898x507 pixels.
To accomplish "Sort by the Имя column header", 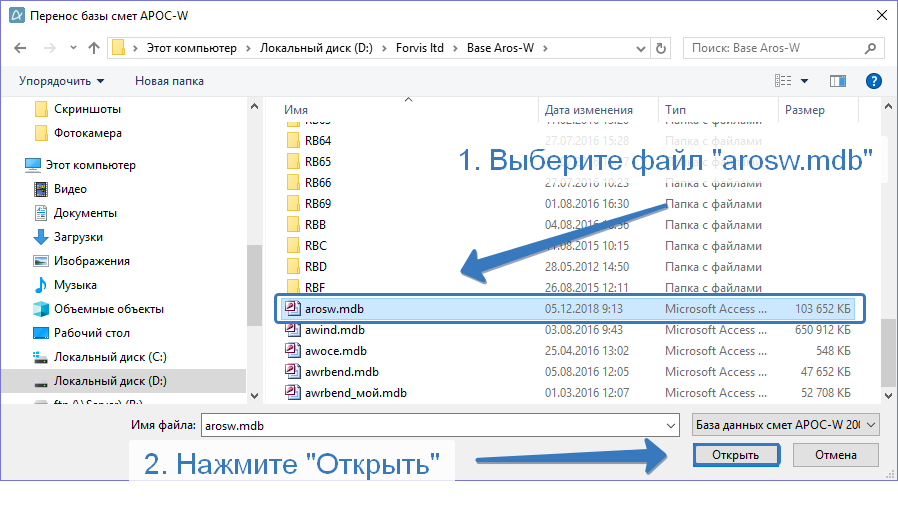I will 296,110.
